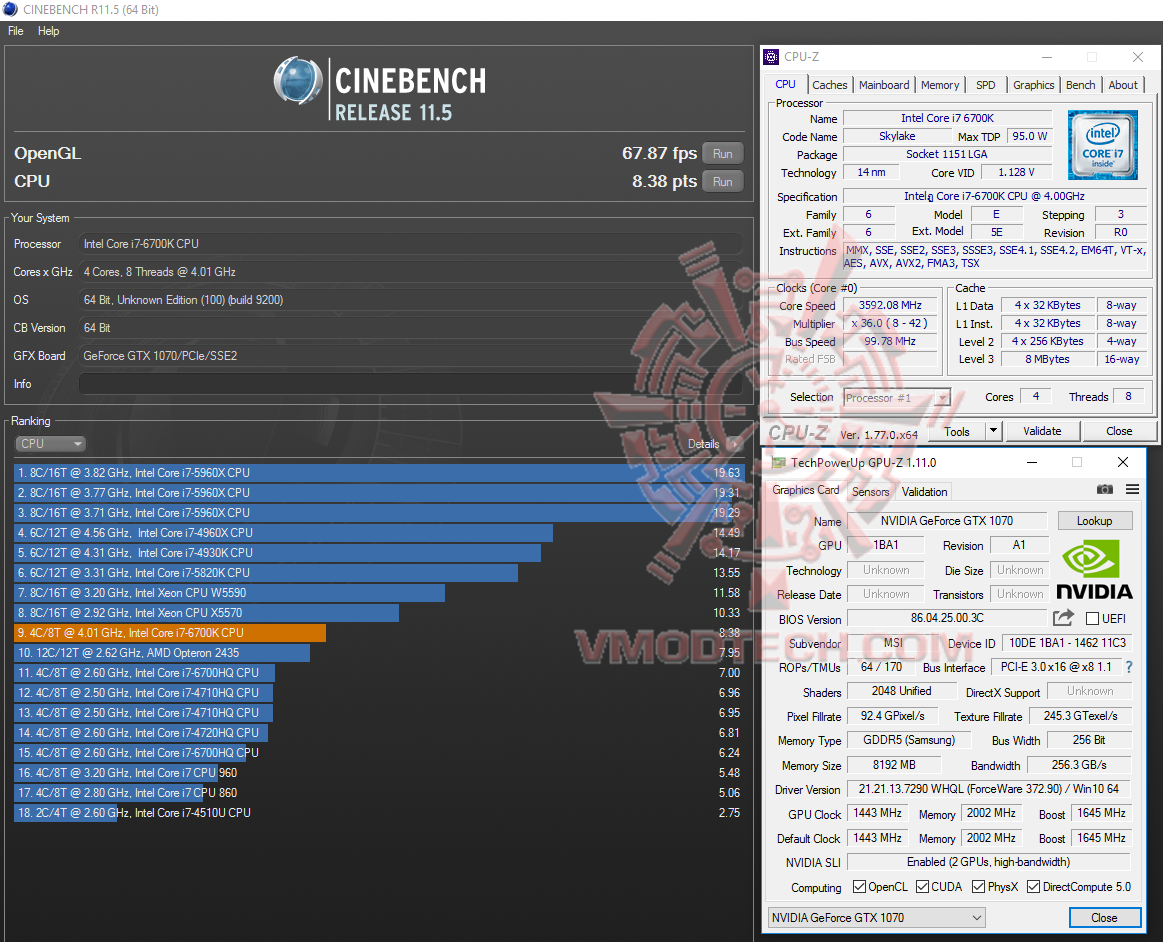Select the highlighted i7-6700K ranking row
This screenshot has width=1163, height=942.
coord(378,633)
